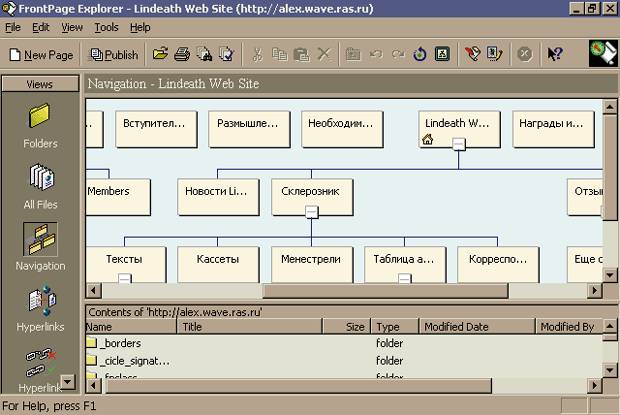Switch to Hyperlinks view

click(40, 308)
